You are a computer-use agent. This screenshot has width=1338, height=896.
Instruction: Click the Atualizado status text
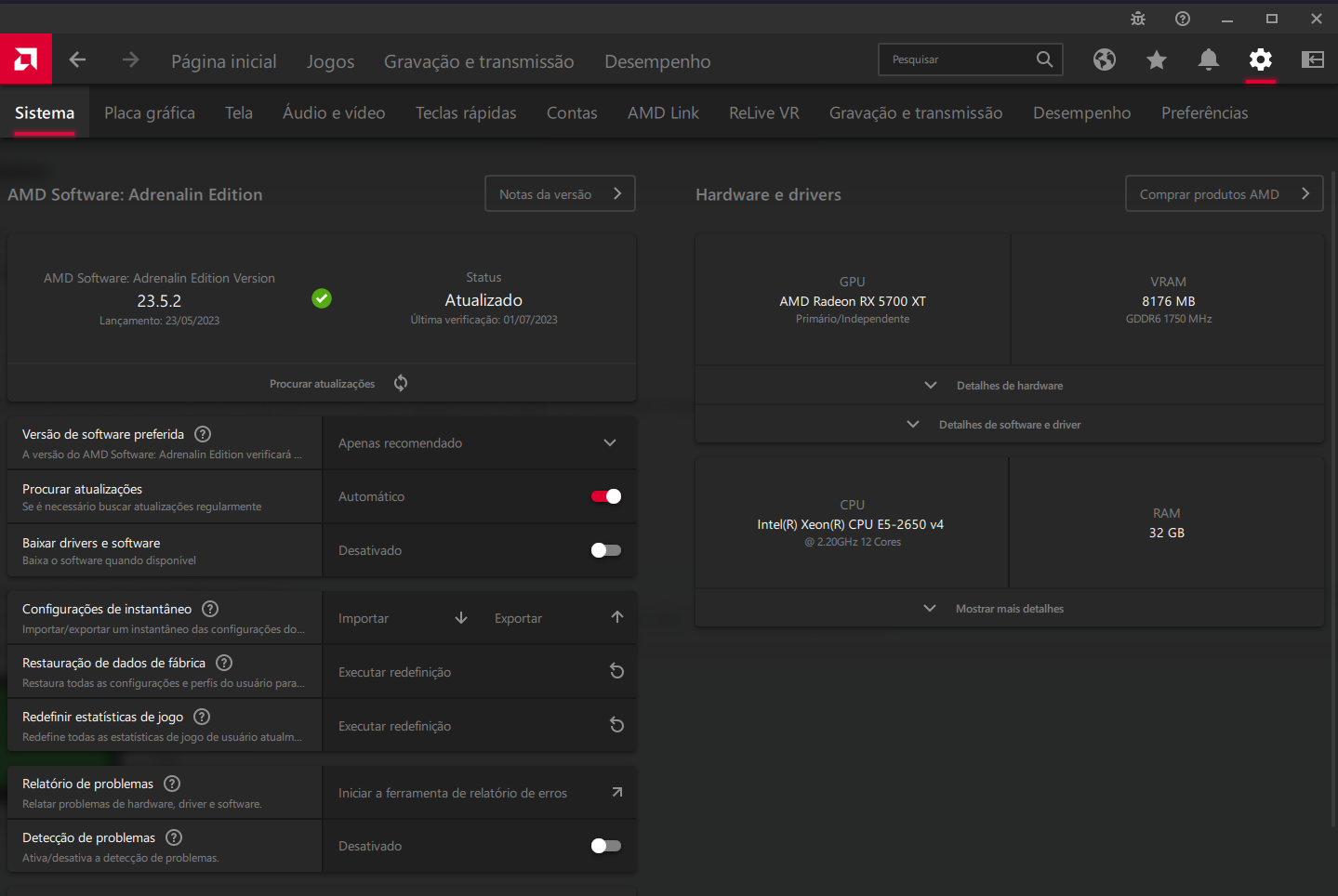[484, 300]
